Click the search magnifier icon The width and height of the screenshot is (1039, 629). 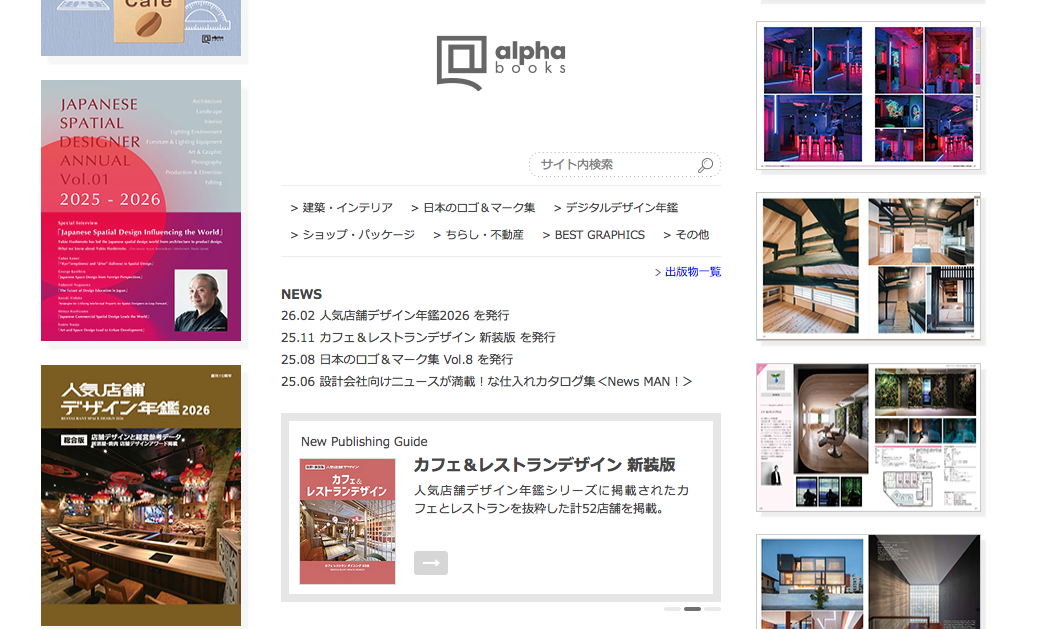coord(705,165)
